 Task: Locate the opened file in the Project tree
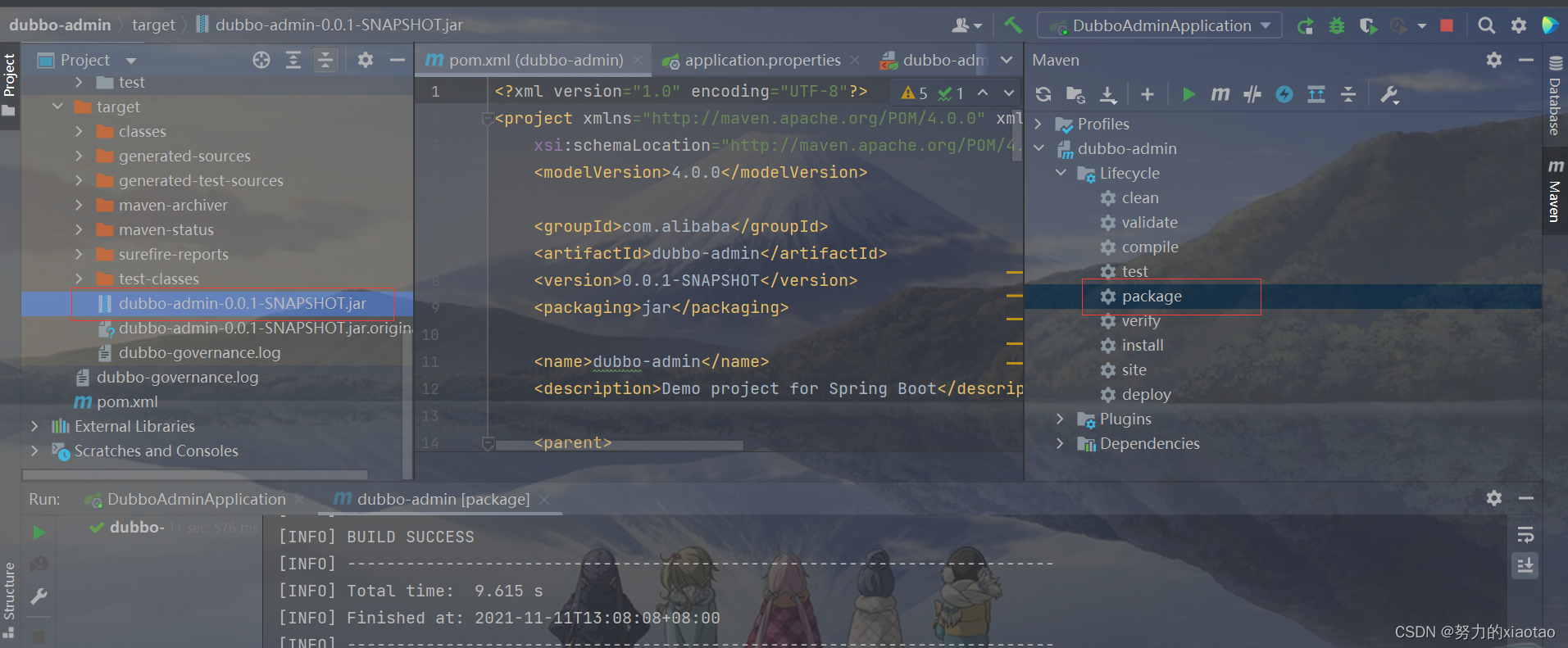click(261, 60)
